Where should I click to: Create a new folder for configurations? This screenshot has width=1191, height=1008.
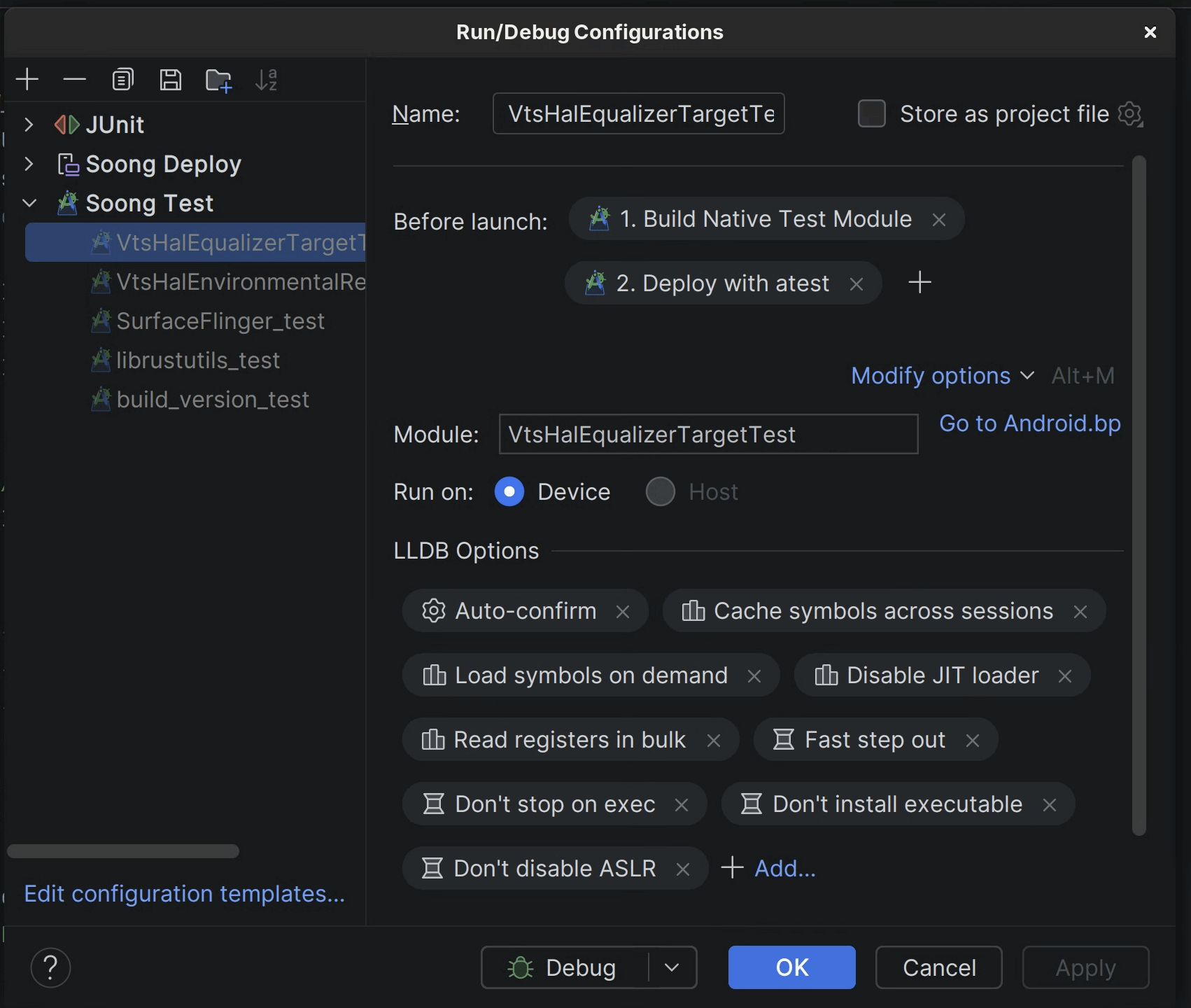tap(218, 80)
